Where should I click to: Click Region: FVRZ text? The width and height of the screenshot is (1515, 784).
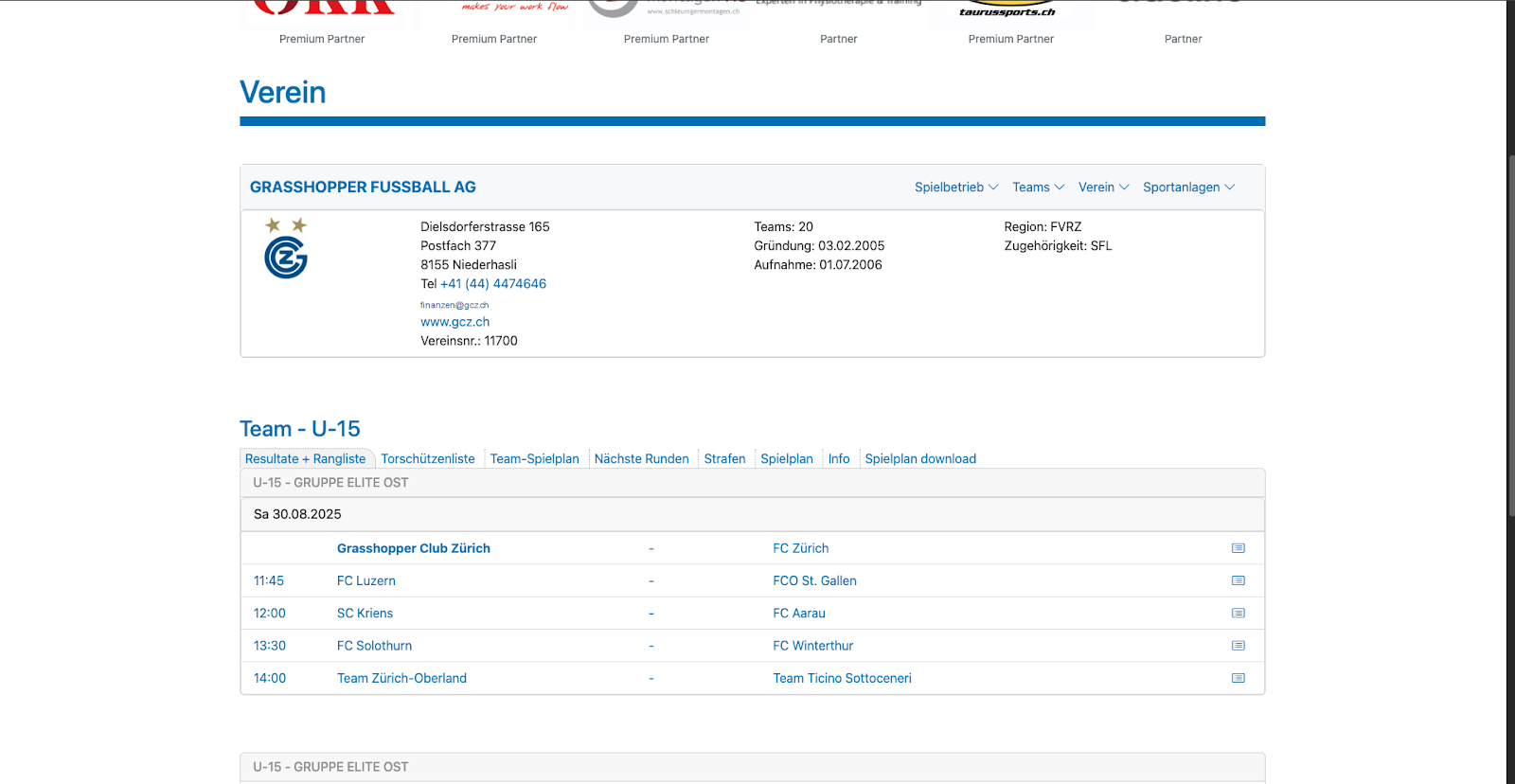coord(1043,227)
